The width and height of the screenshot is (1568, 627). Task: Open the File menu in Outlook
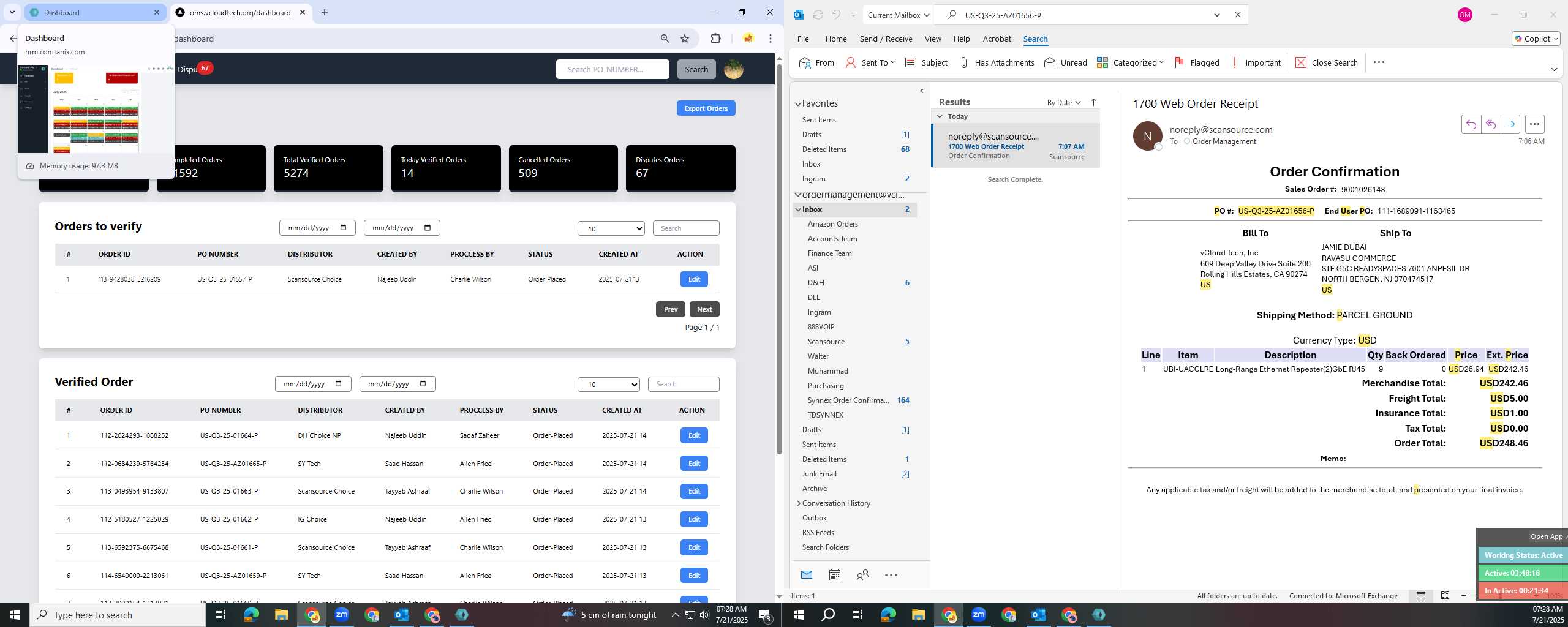click(x=802, y=39)
